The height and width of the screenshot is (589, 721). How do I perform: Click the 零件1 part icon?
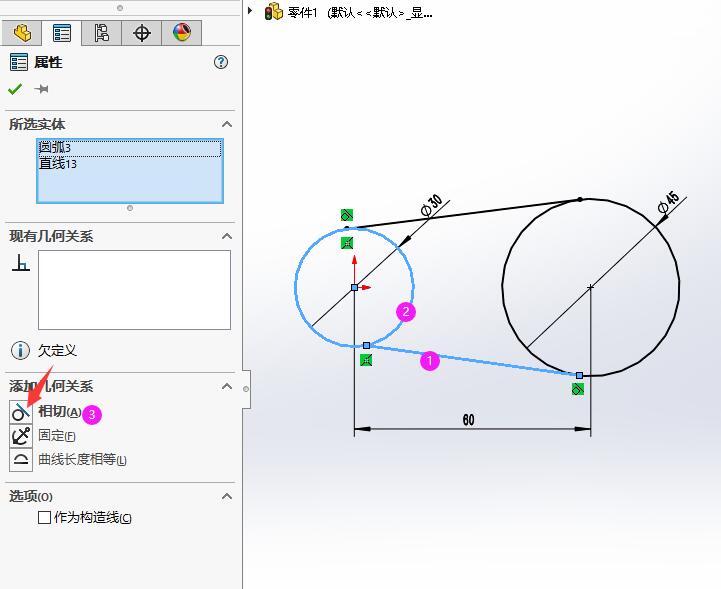(x=274, y=11)
